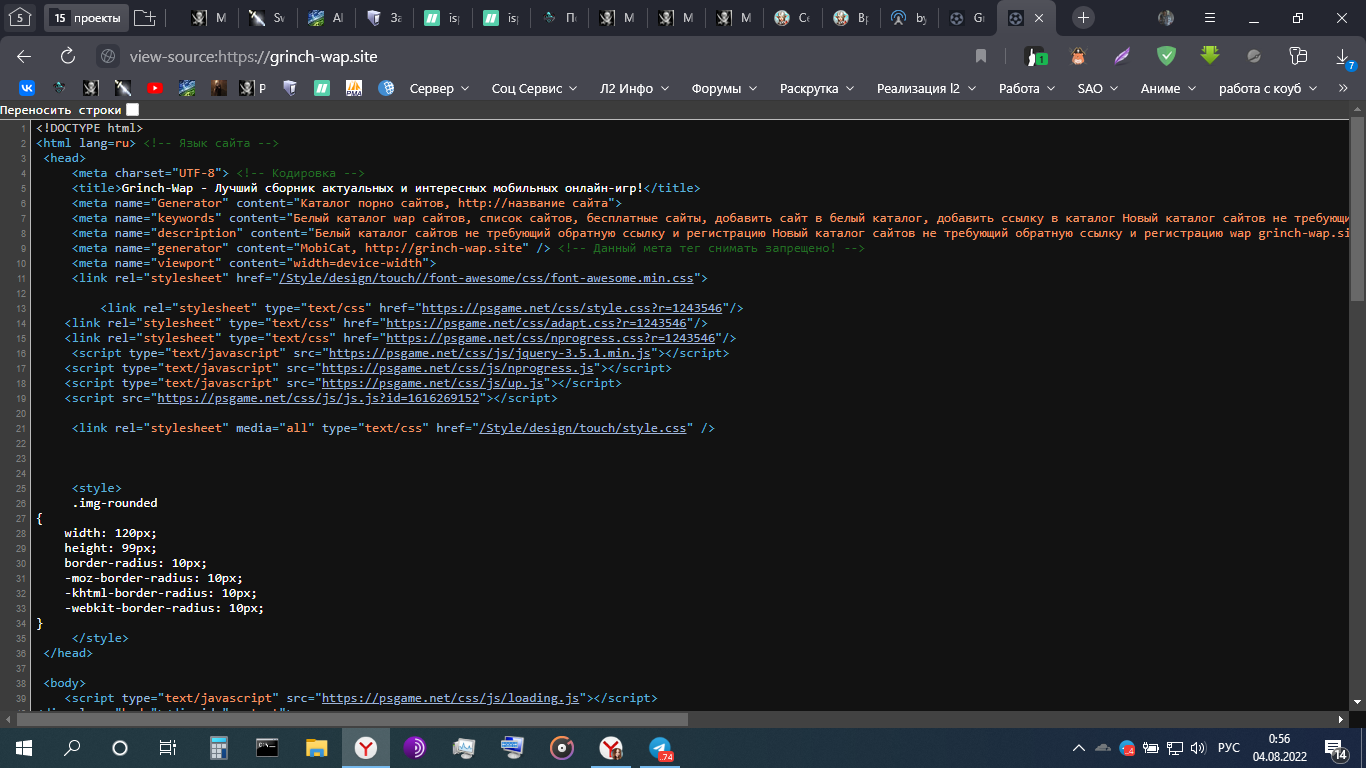Viewport: 1366px width, 768px height.
Task: Click the green shield extension icon
Action: [1166, 56]
